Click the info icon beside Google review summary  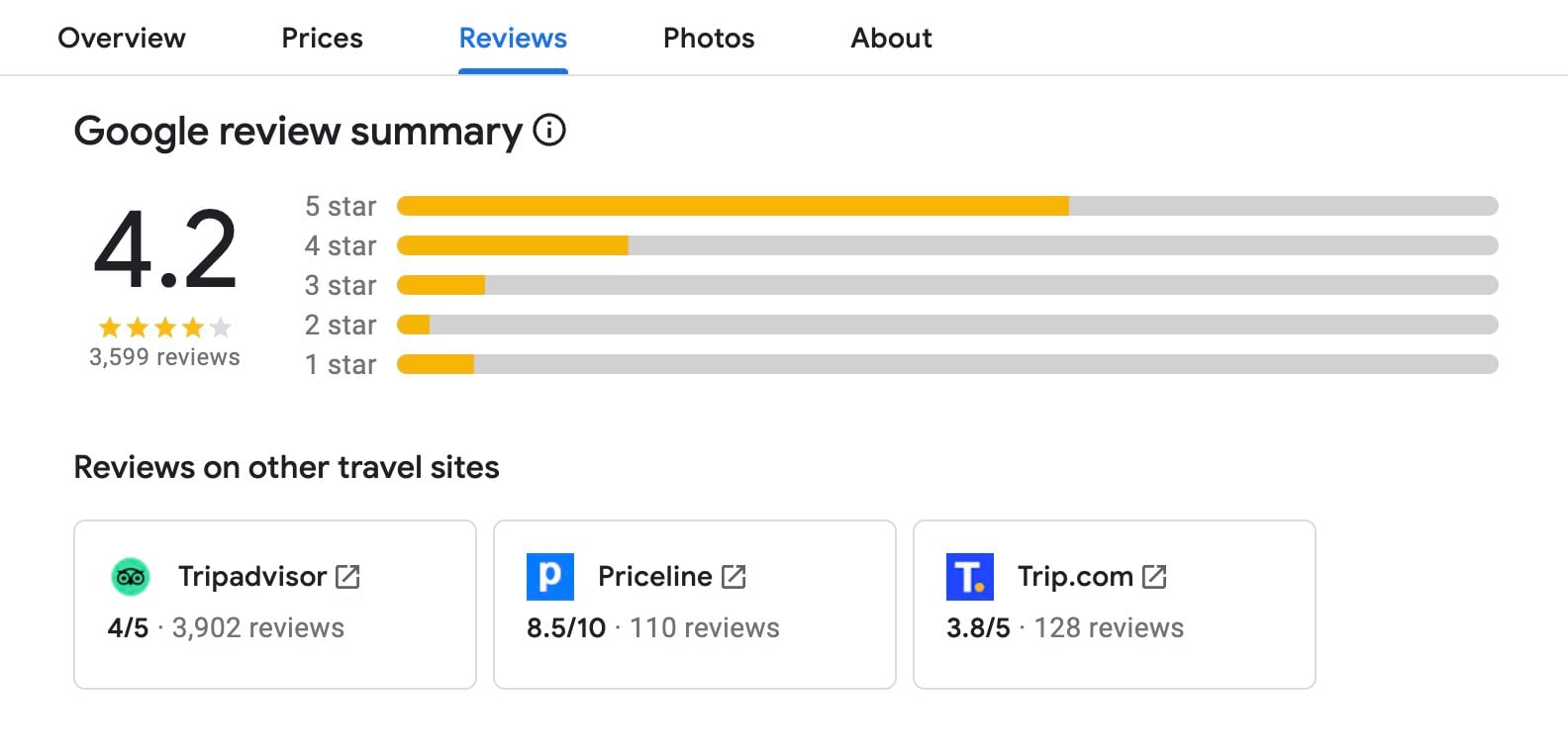549,130
